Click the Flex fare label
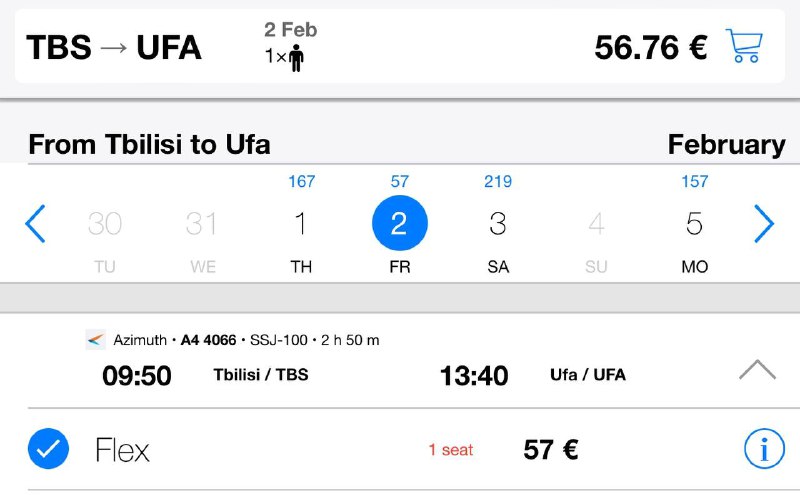 [122, 450]
